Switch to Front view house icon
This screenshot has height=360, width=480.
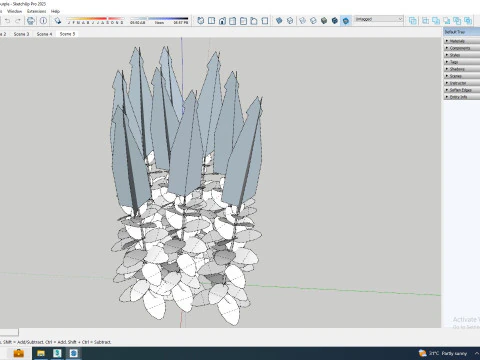click(222, 21)
